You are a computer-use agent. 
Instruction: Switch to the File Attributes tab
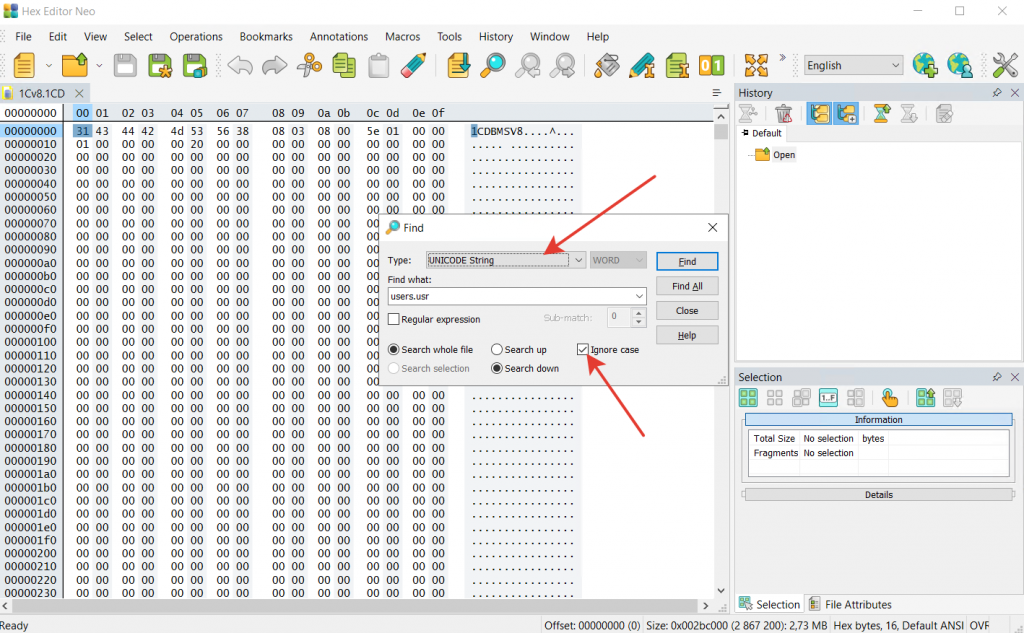click(850, 604)
